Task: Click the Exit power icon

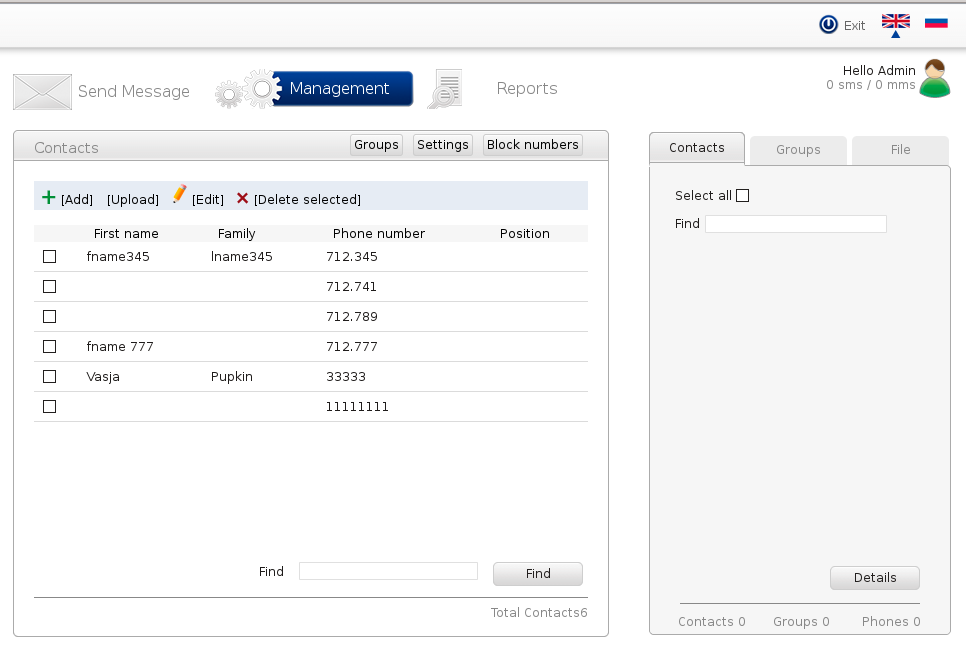Action: 828,25
